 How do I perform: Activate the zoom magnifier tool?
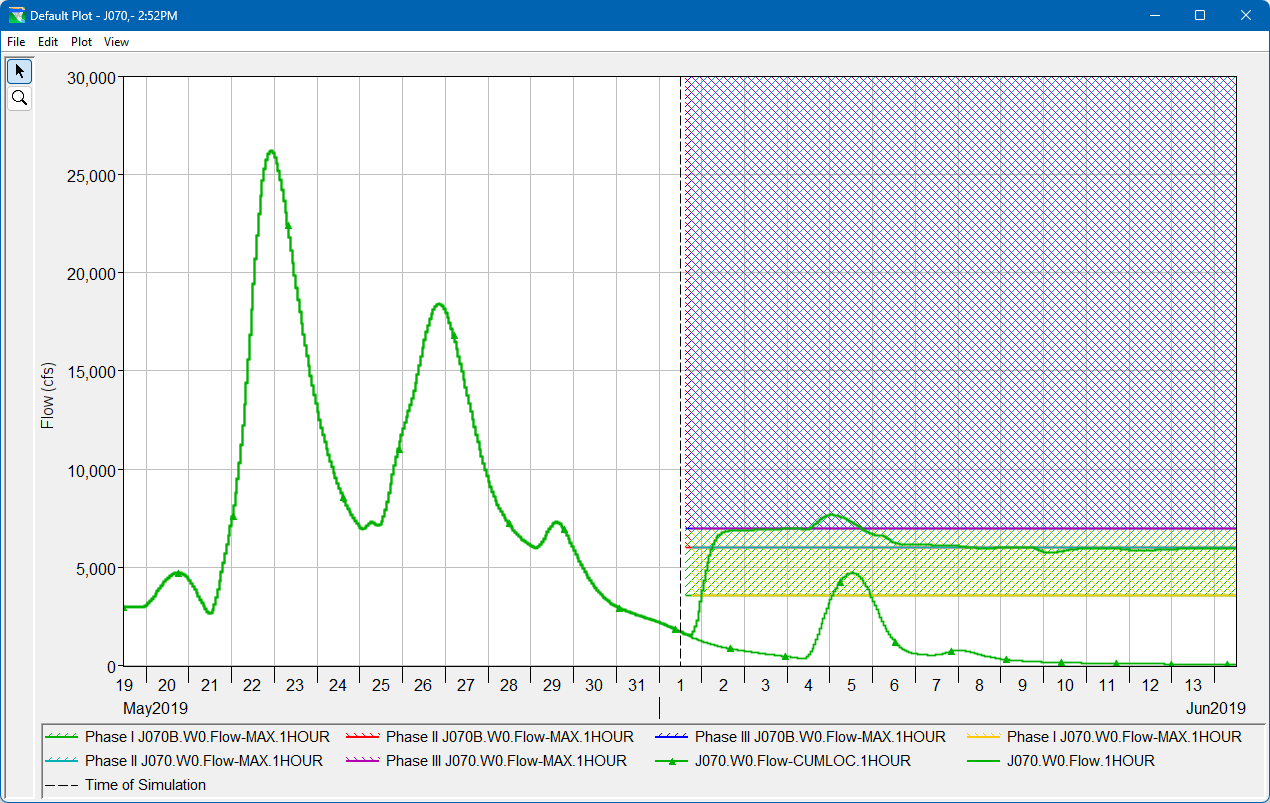(x=19, y=98)
